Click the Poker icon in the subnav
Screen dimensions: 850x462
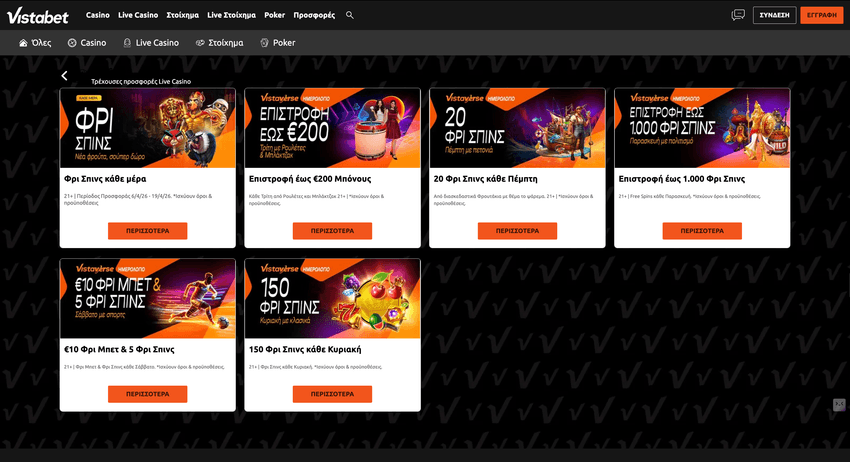click(x=264, y=43)
